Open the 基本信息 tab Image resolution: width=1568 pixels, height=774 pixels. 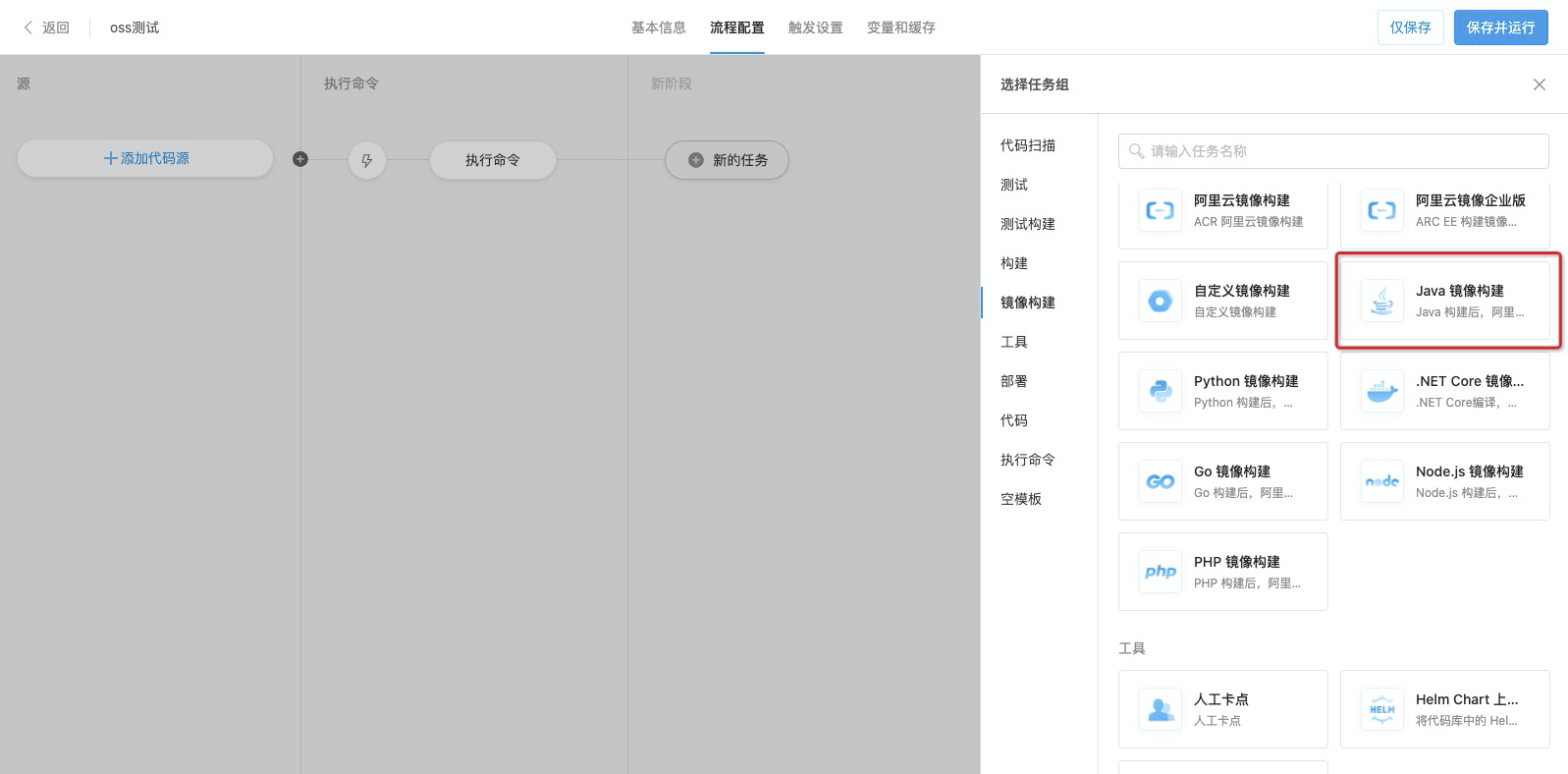659,28
